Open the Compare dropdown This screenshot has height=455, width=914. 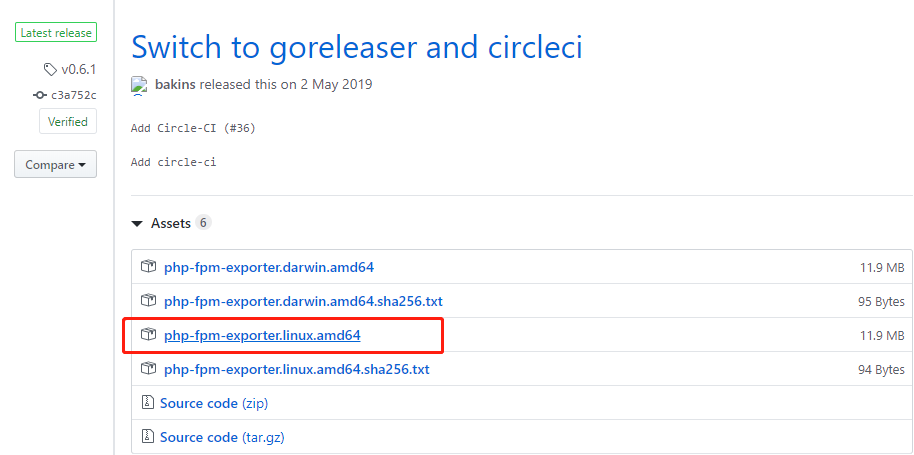click(x=55, y=165)
